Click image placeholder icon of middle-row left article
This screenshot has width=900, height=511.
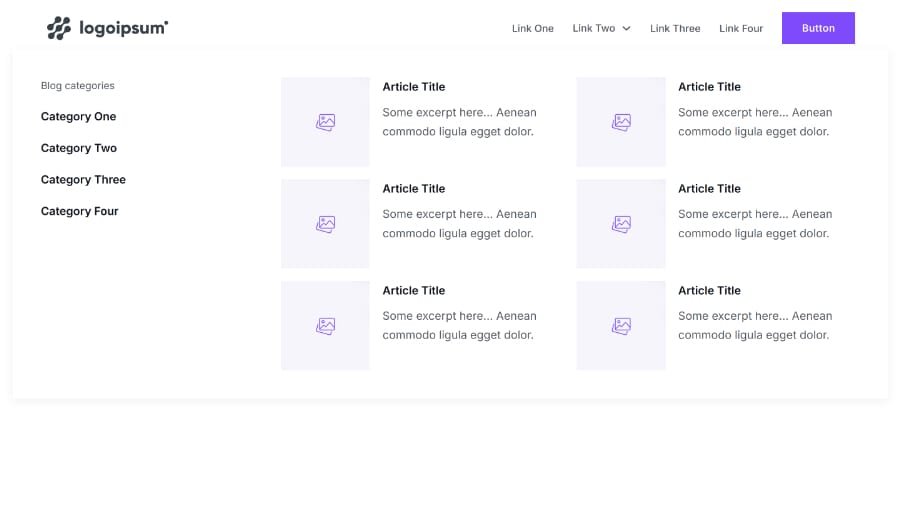(x=325, y=224)
